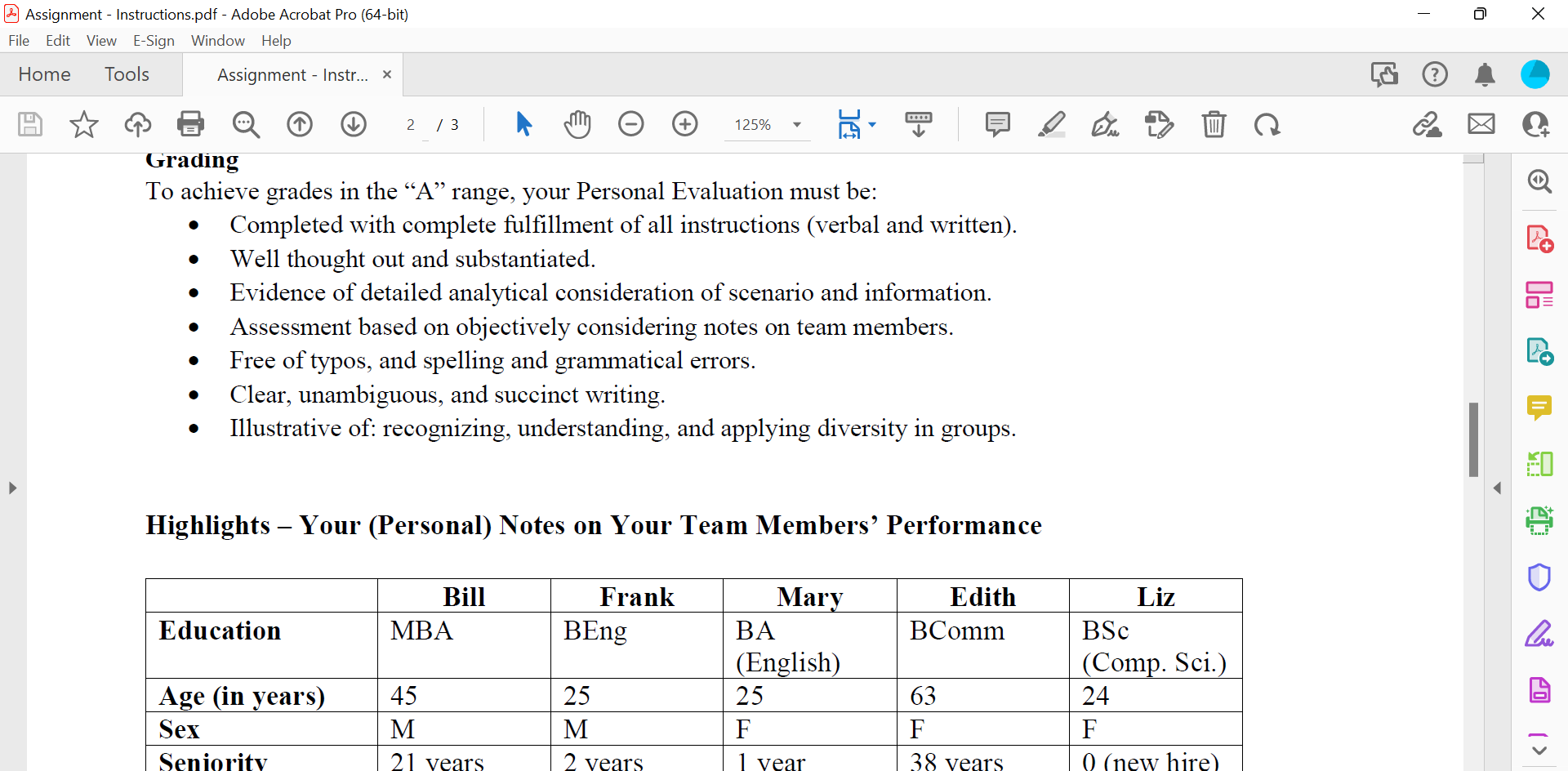Open the Export PDF tool
Viewport: 1568px width, 771px height.
1540,351
